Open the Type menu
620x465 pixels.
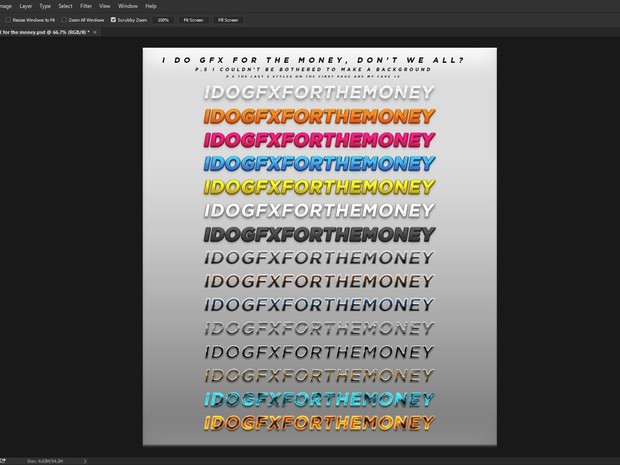pos(45,6)
